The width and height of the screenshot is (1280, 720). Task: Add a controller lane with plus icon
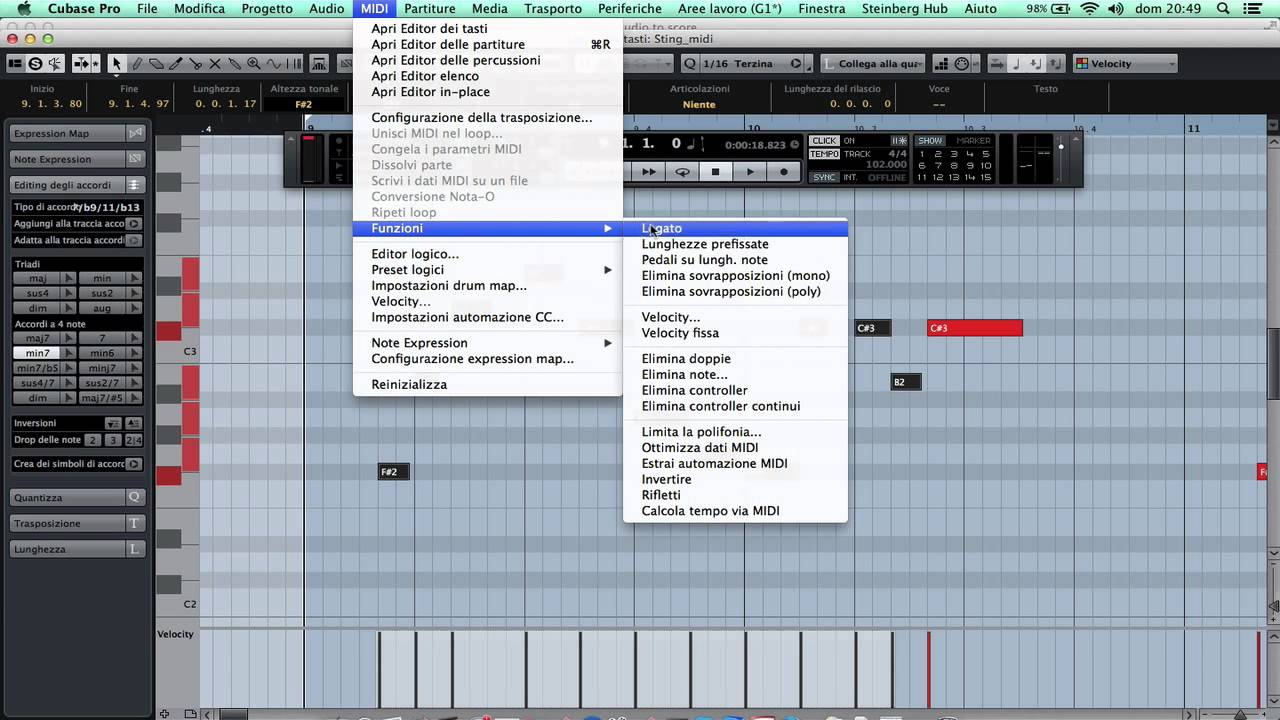163,714
